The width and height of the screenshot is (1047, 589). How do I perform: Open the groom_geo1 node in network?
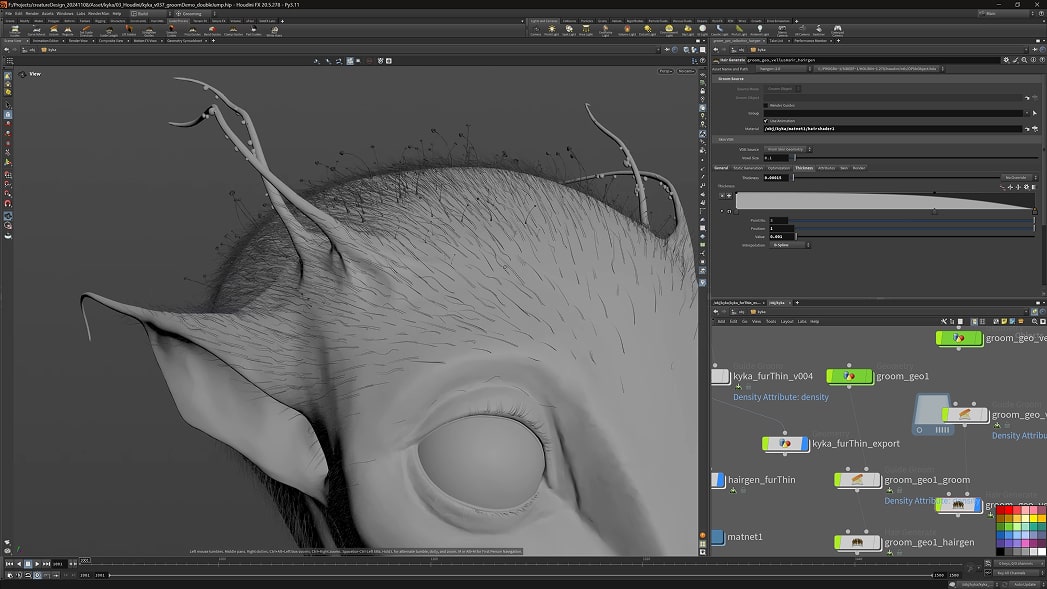[x=849, y=376]
